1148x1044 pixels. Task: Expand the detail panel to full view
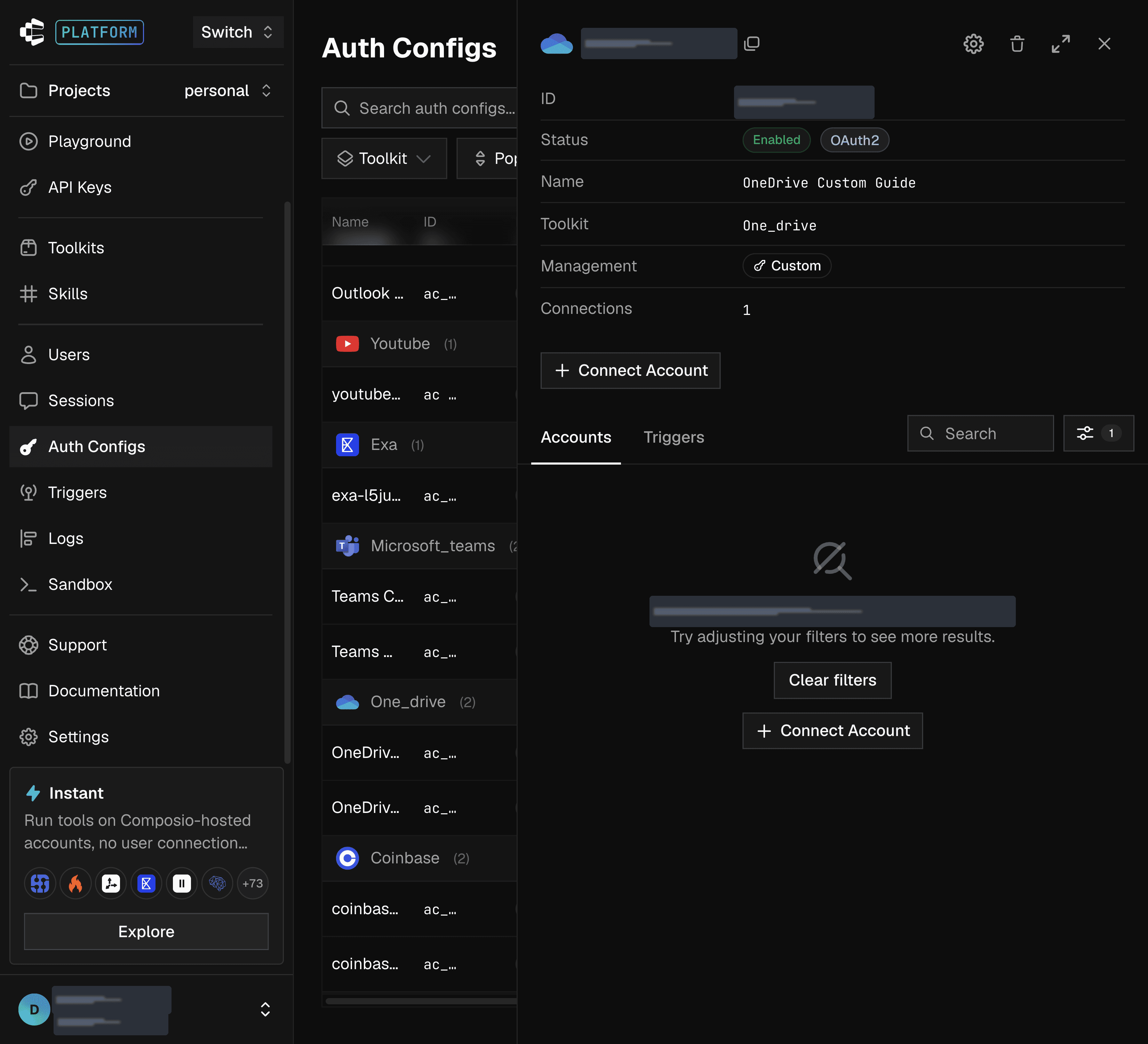1060,44
